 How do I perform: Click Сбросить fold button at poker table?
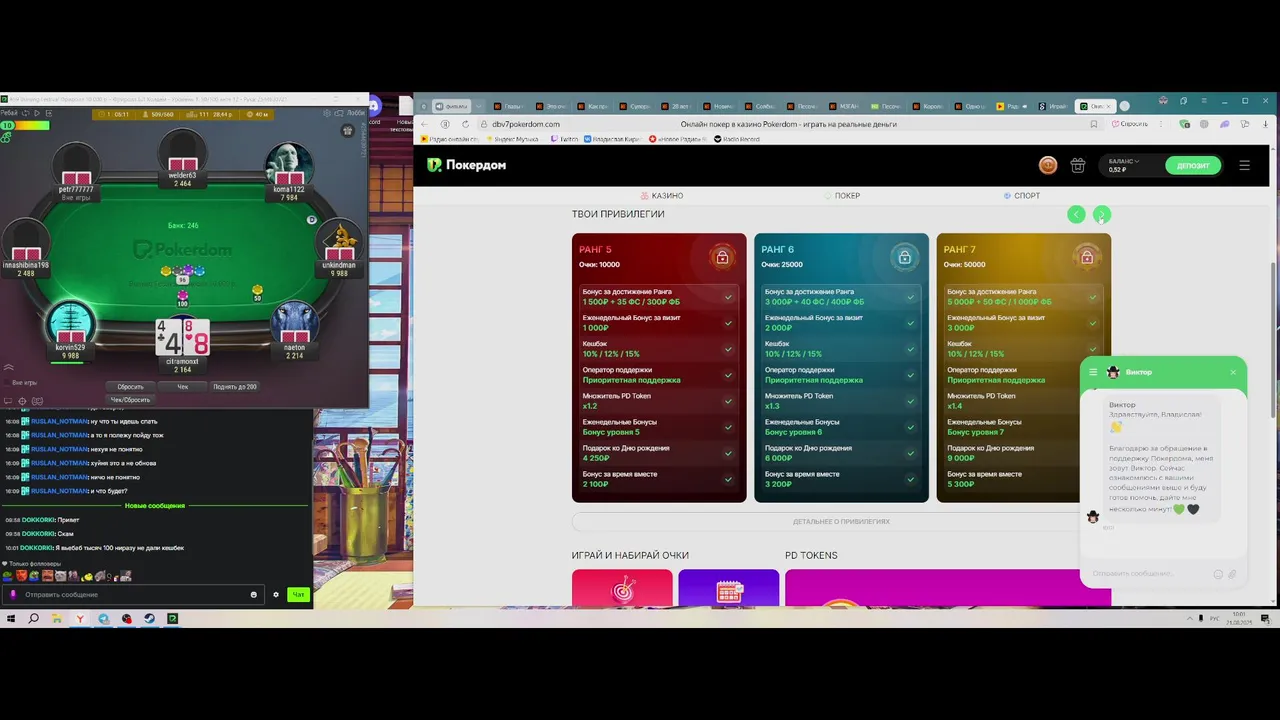pos(130,387)
